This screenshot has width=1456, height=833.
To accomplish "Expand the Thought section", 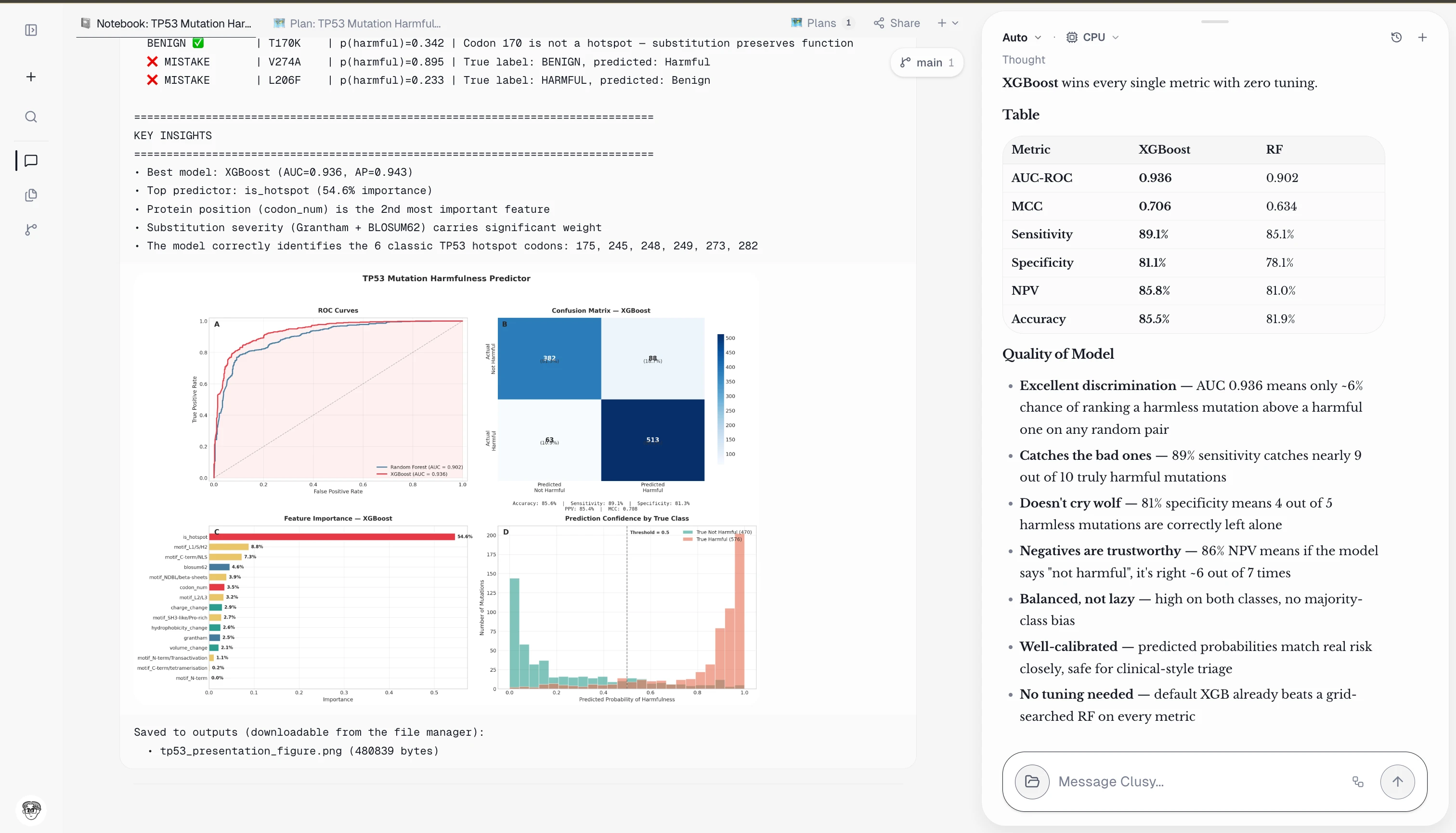I will point(1024,60).
